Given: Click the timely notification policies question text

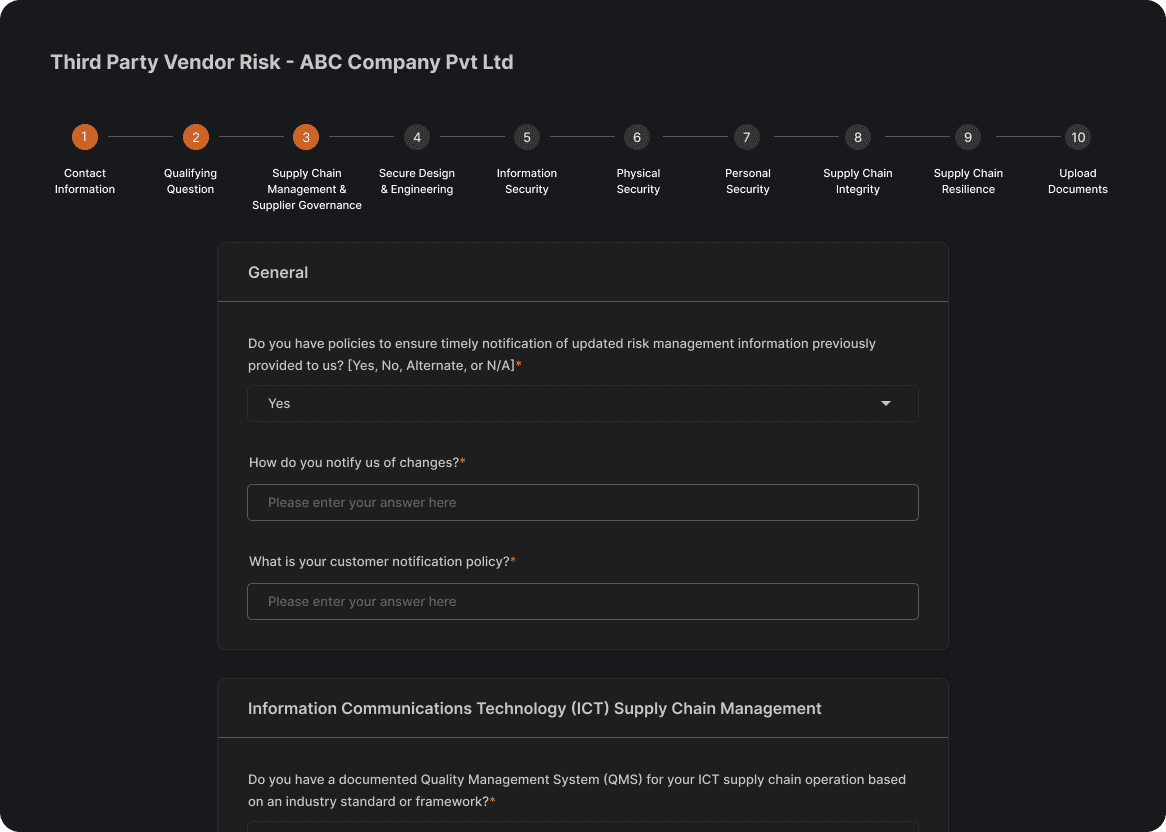Looking at the screenshot, I should tap(562, 355).
